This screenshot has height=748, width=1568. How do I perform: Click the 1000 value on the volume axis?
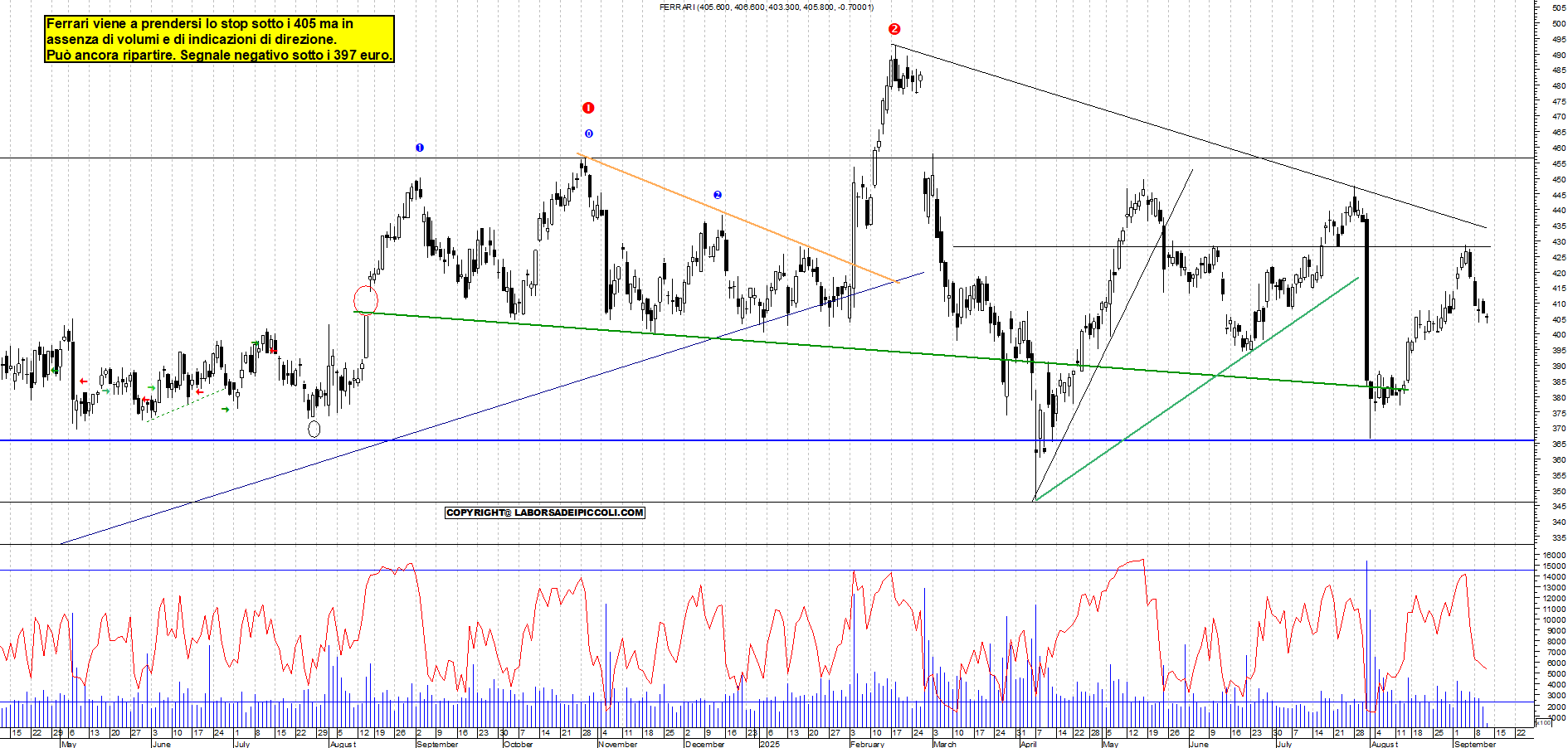(1556, 718)
